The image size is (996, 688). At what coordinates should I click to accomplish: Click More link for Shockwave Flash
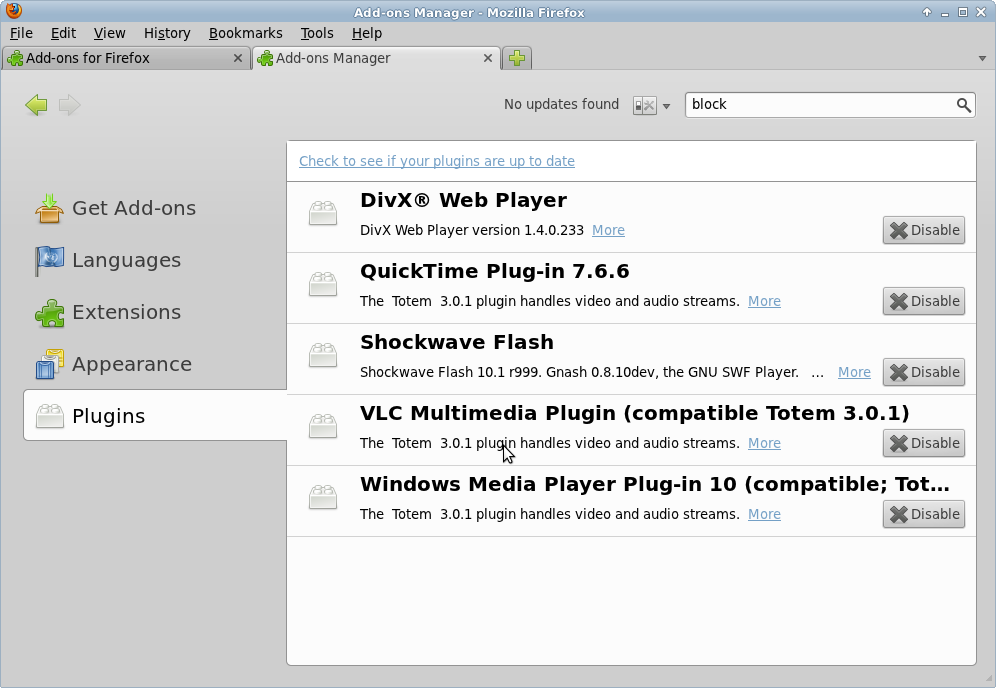pyautogui.click(x=854, y=372)
